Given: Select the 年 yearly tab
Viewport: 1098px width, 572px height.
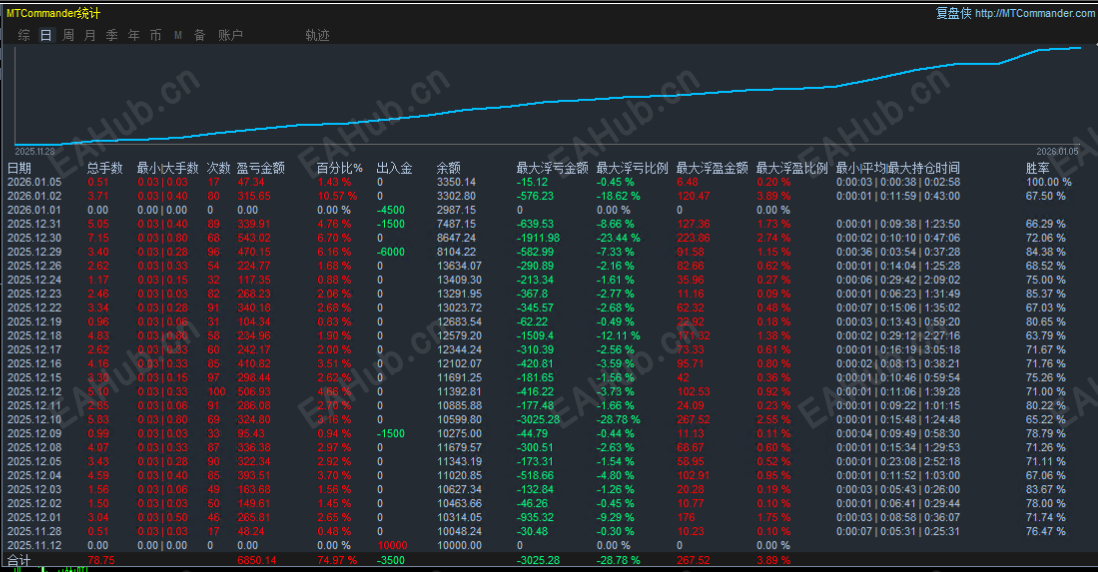Looking at the screenshot, I should 134,35.
